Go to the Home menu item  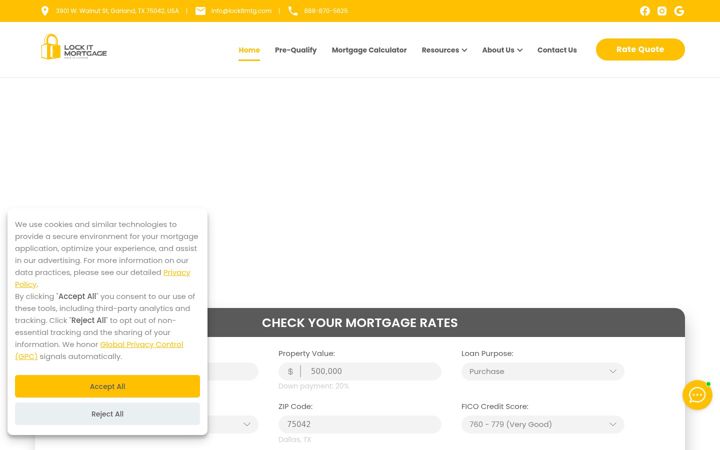click(249, 50)
